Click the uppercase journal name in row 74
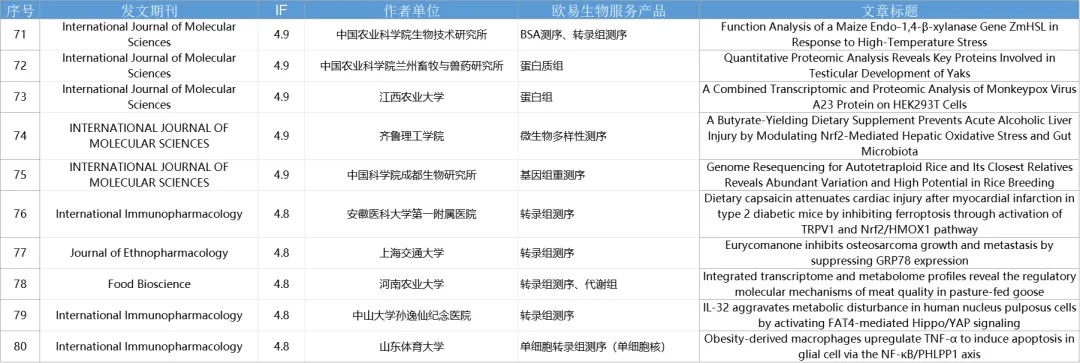This screenshot has width=1080, height=363. tap(149, 136)
